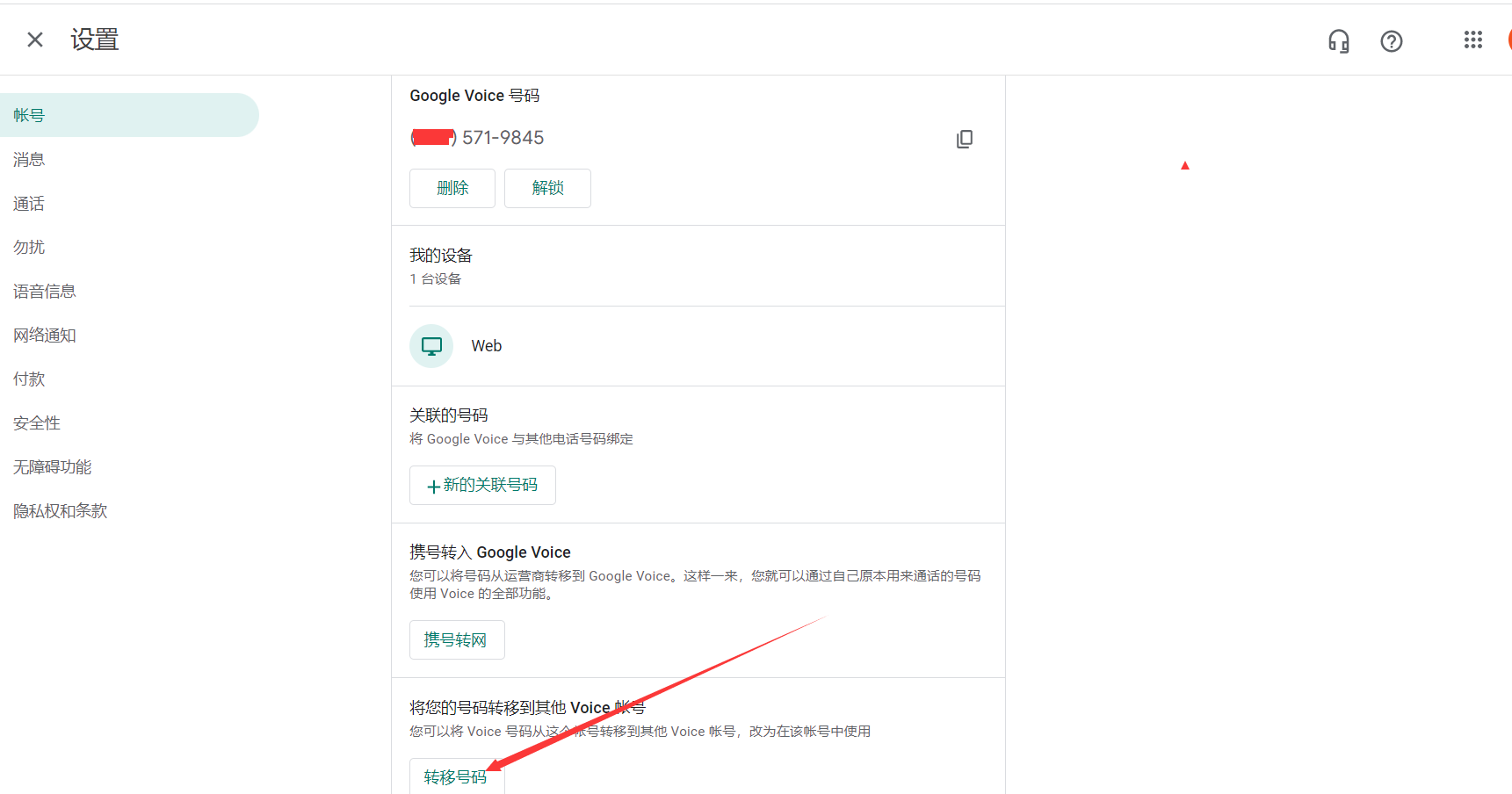Add 新的关联号码

pos(482,485)
